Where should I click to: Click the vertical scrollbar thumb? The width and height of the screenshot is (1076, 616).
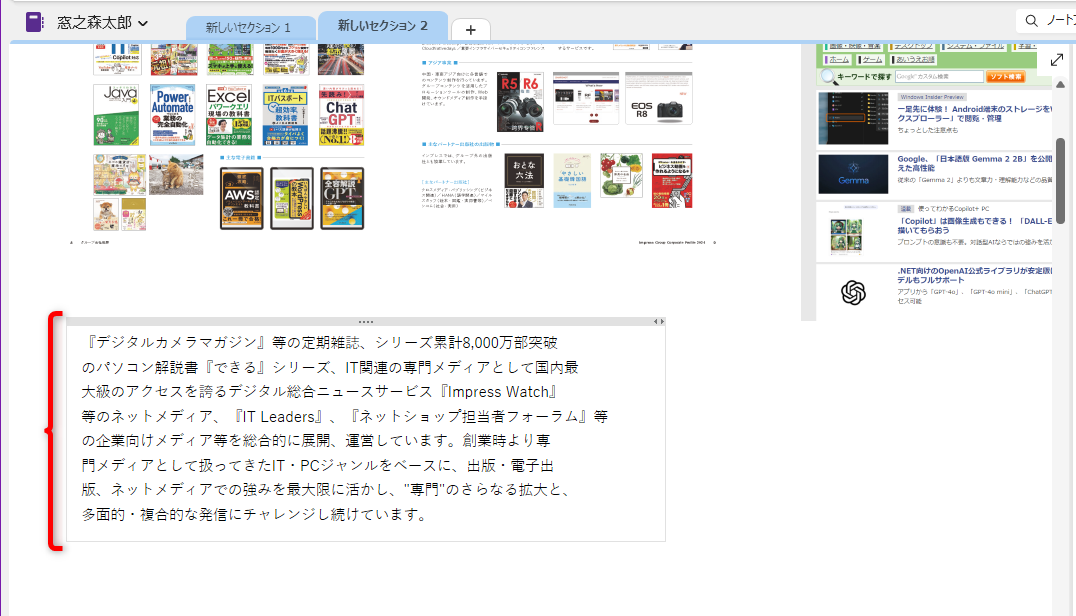[1060, 180]
